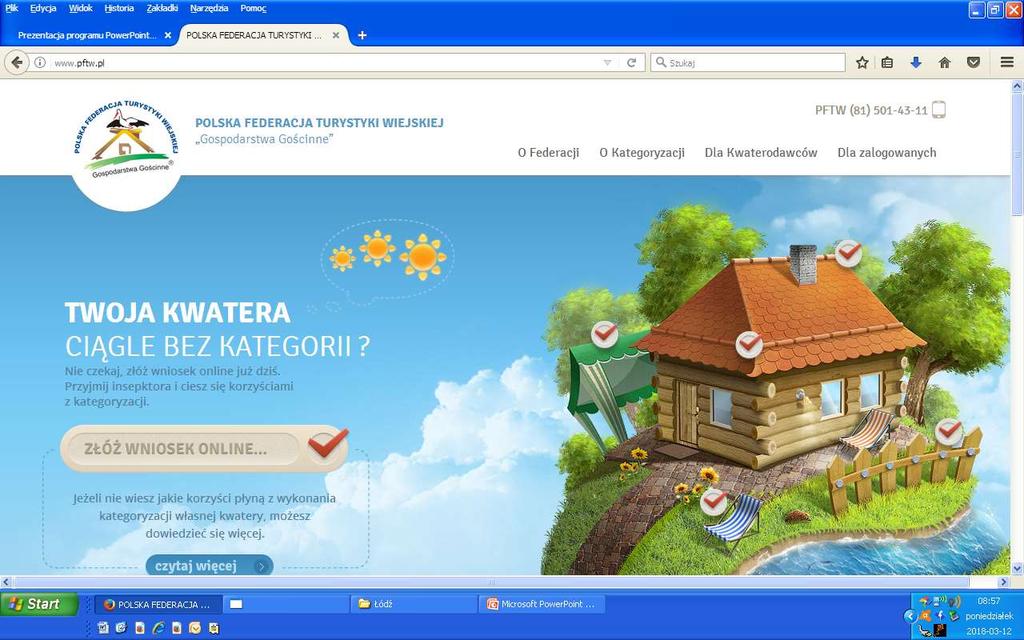Open the Windows Start button

tap(38, 604)
